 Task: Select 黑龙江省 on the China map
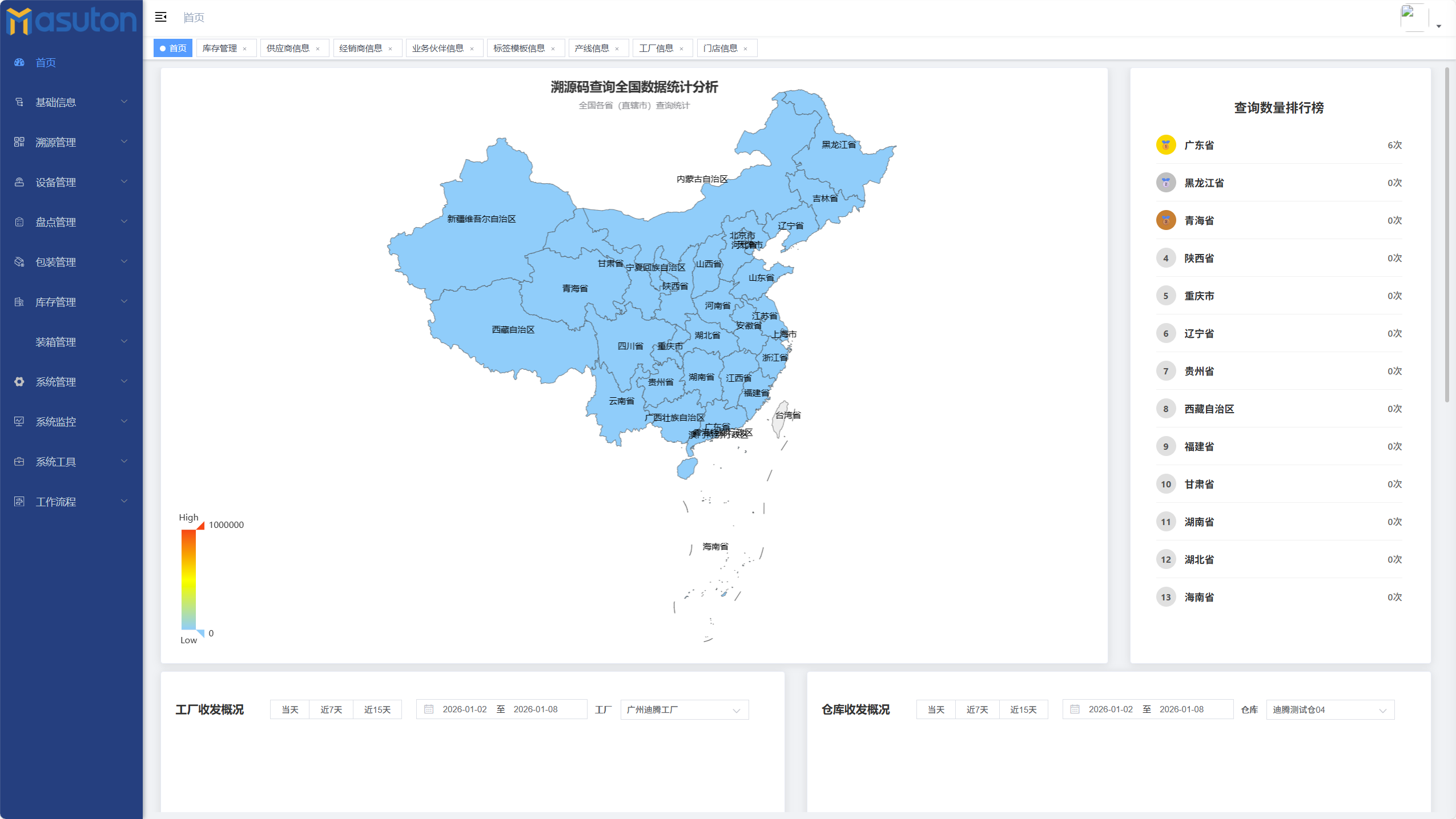tap(839, 144)
